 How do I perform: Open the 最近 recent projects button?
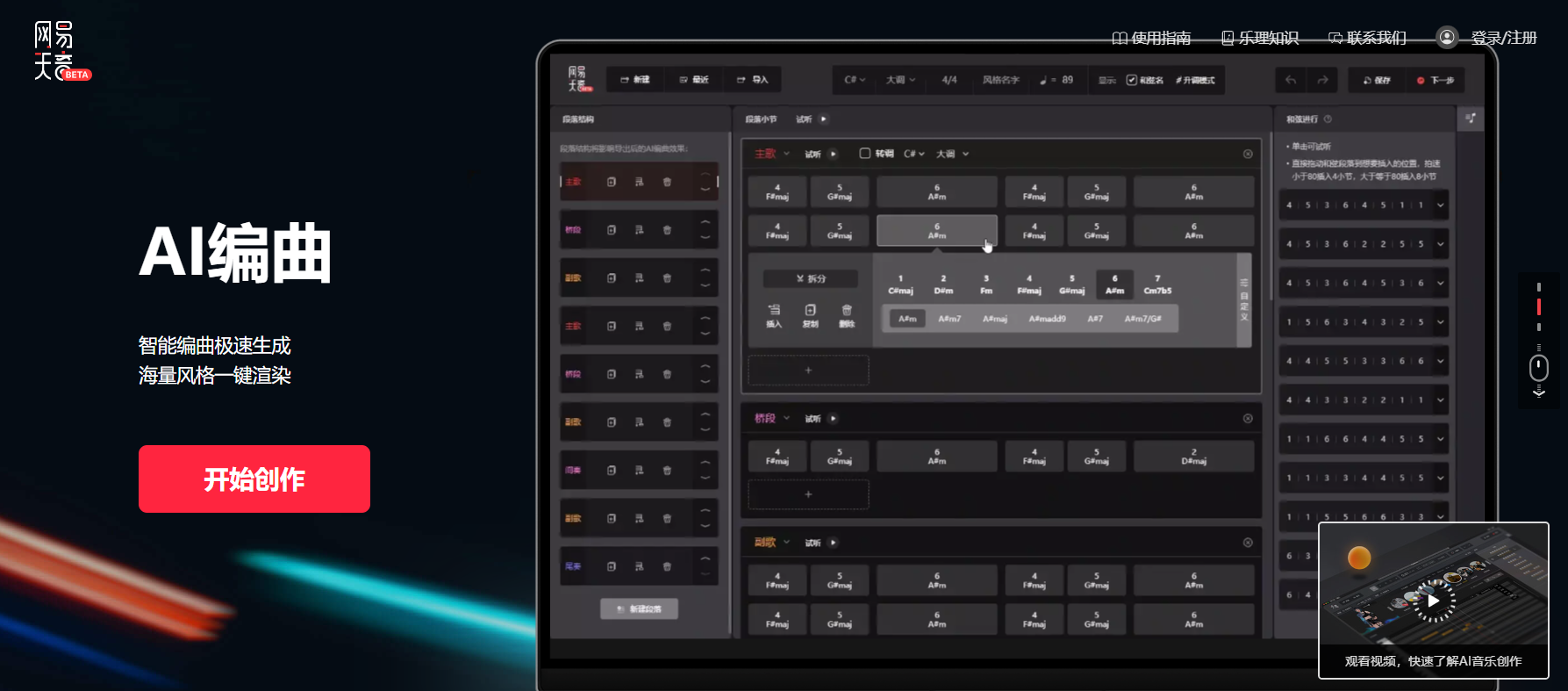[694, 80]
